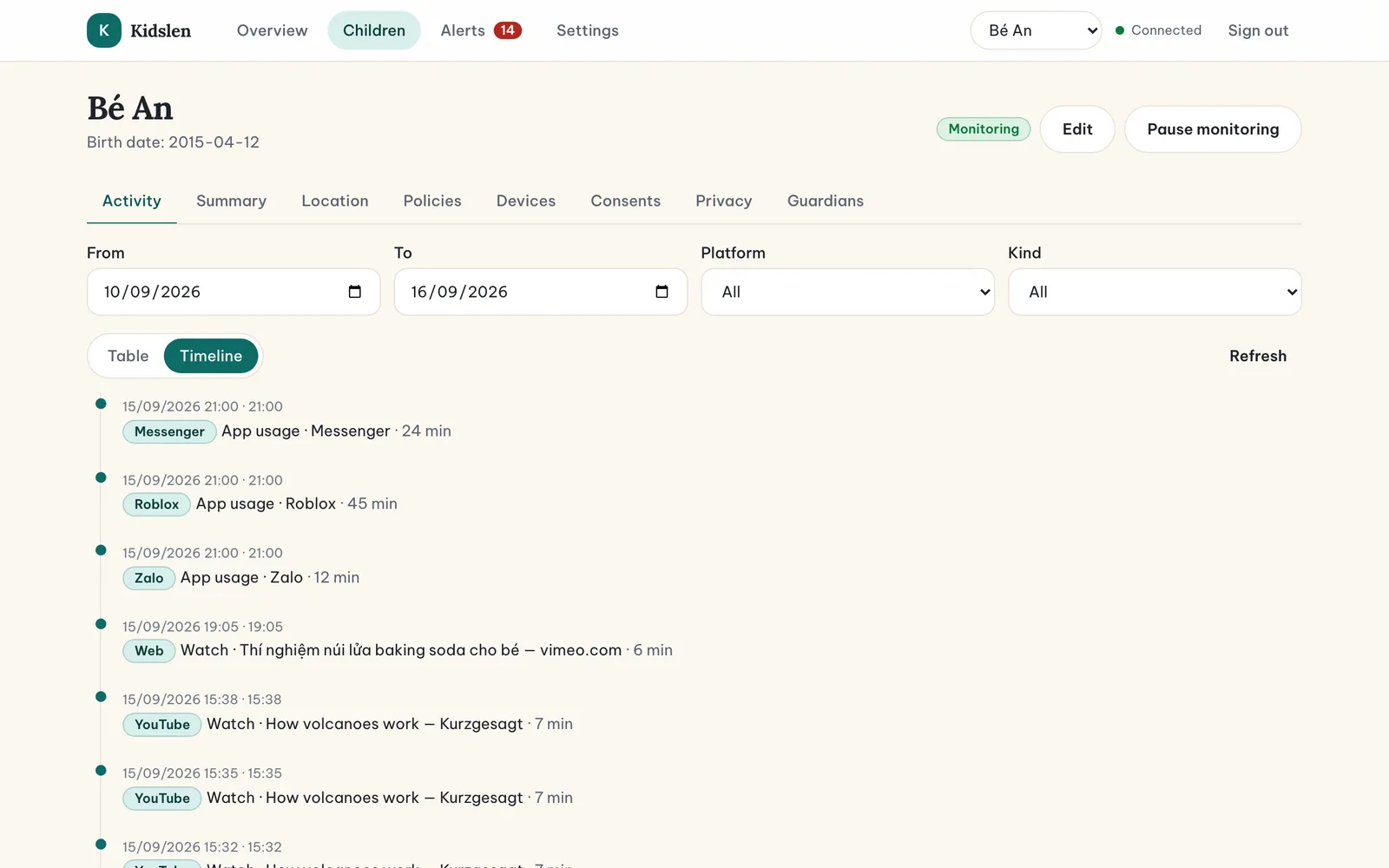Click timeline dot for 15:35 YouTube entry
Image resolution: width=1389 pixels, height=868 pixels.
[x=101, y=771]
